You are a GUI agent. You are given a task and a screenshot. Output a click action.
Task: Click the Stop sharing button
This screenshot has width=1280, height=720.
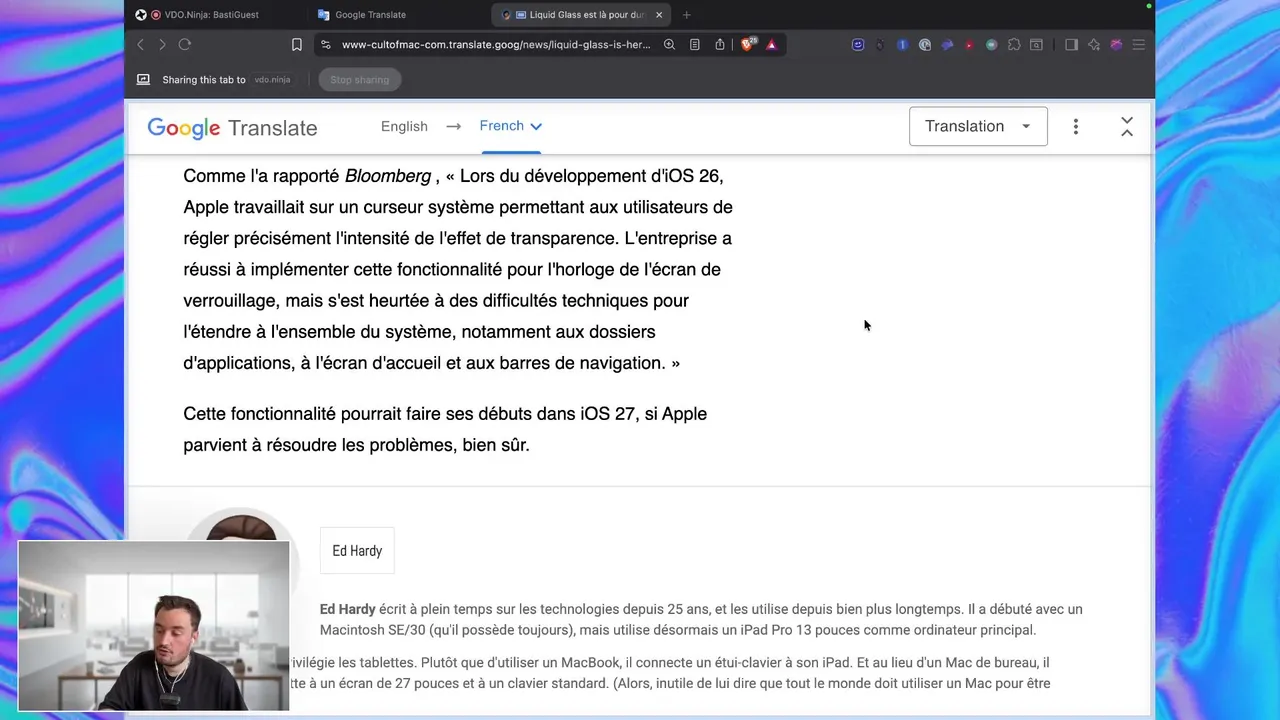tap(359, 80)
